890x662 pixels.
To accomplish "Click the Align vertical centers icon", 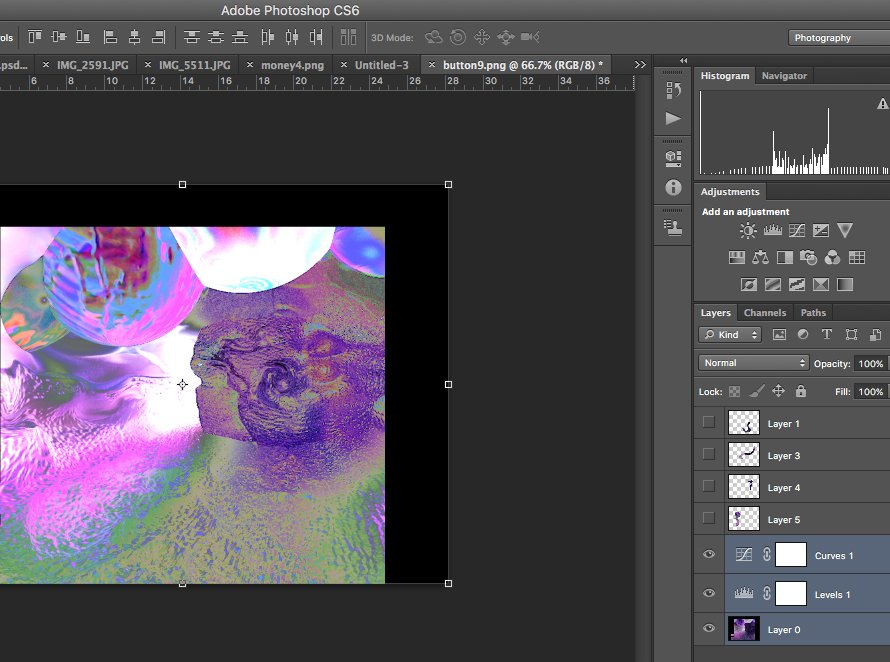I will point(58,37).
